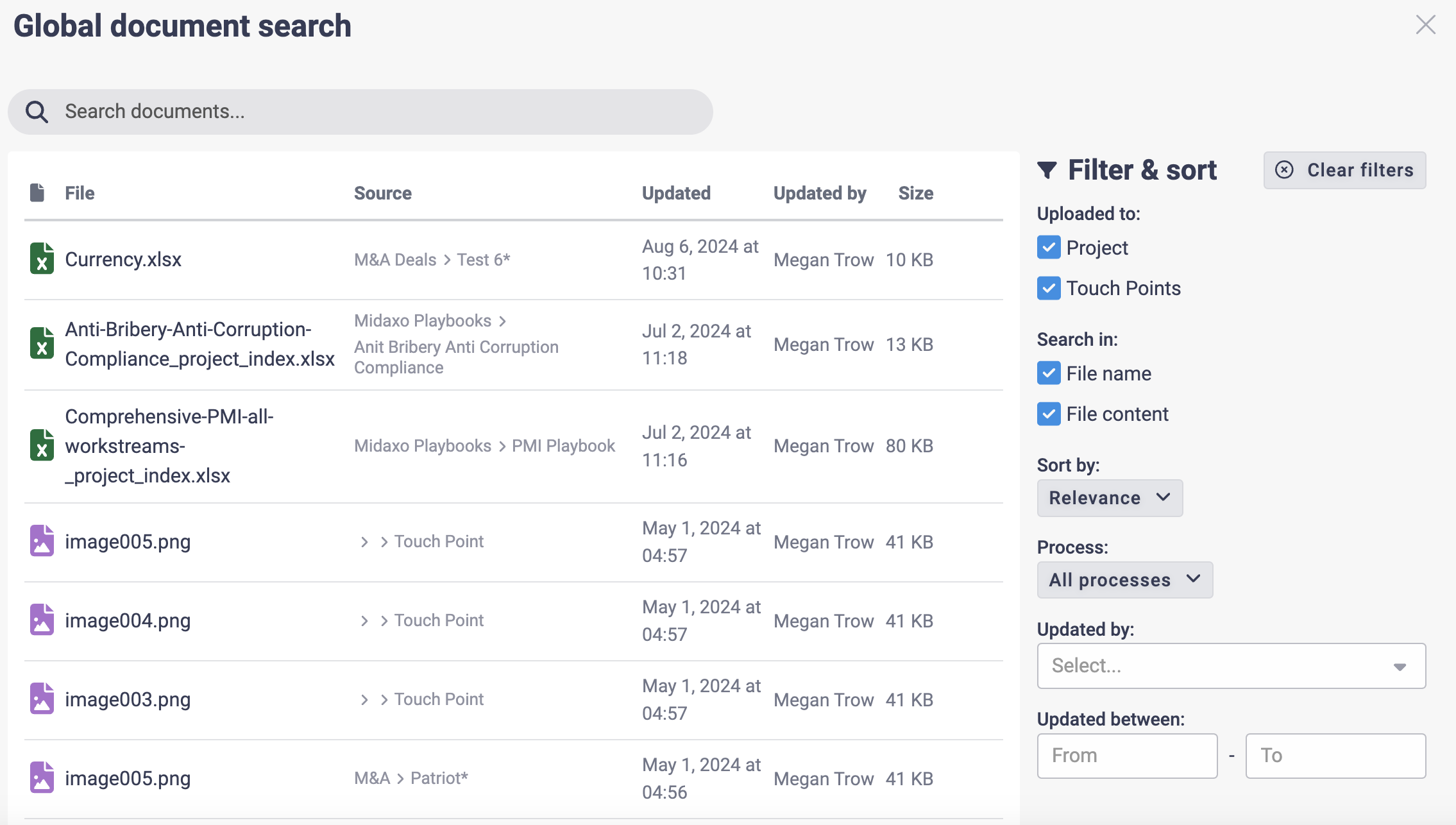Click the image icon beside image003.png
The height and width of the screenshot is (825, 1456).
click(x=42, y=699)
